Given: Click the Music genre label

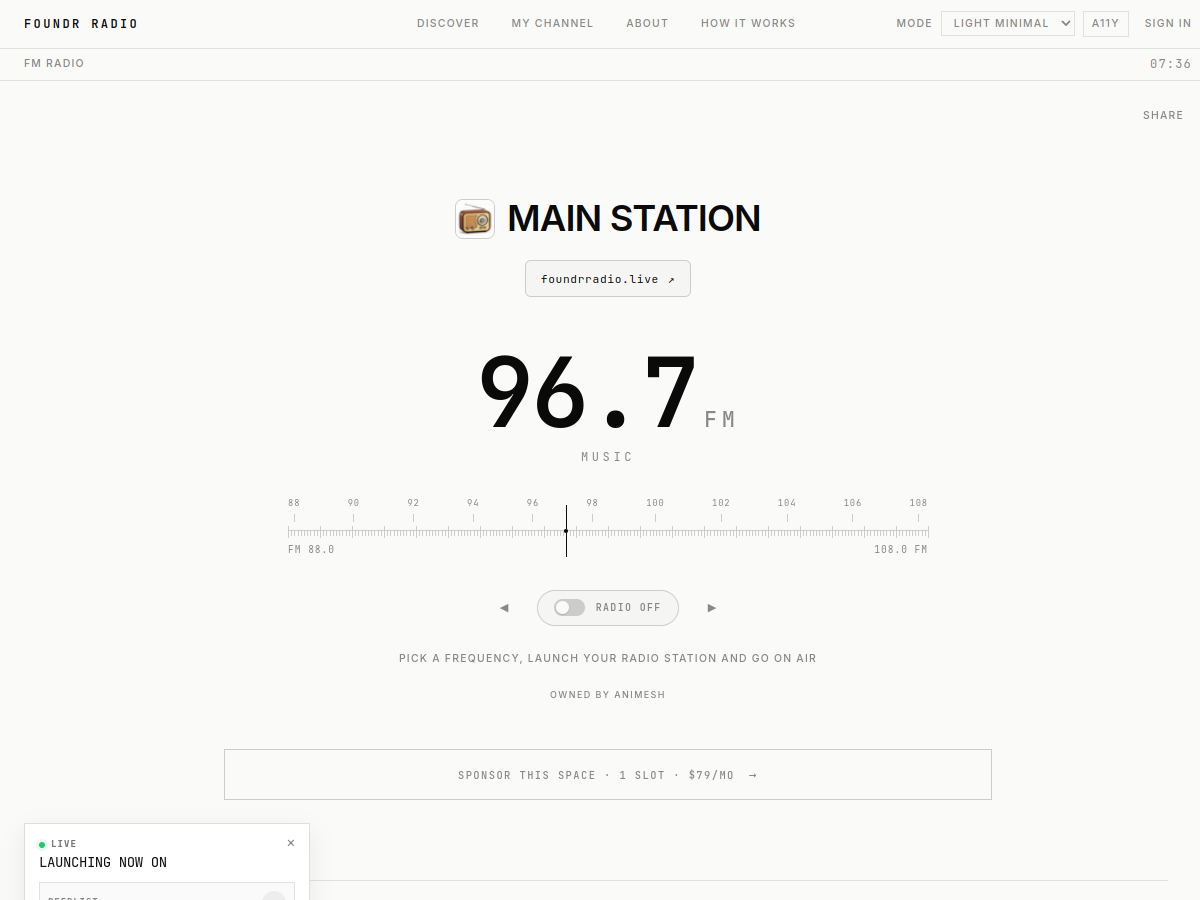Looking at the screenshot, I should (x=608, y=457).
